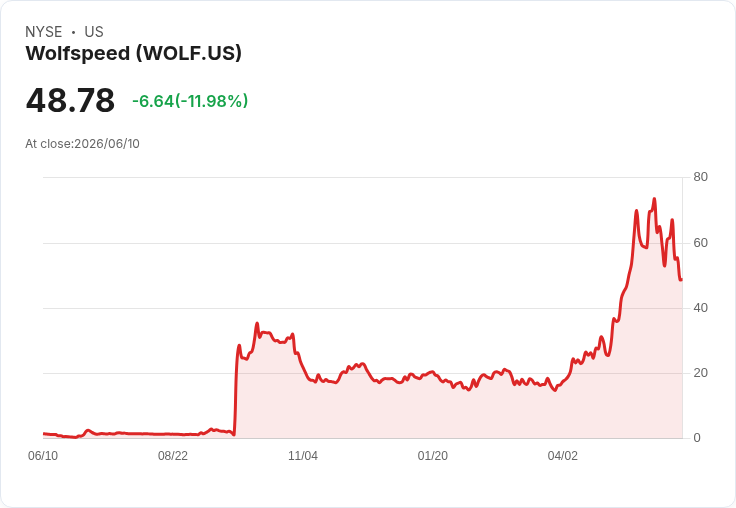Click the 20 y-axis price label
This screenshot has height=508, width=736.
[x=700, y=373]
